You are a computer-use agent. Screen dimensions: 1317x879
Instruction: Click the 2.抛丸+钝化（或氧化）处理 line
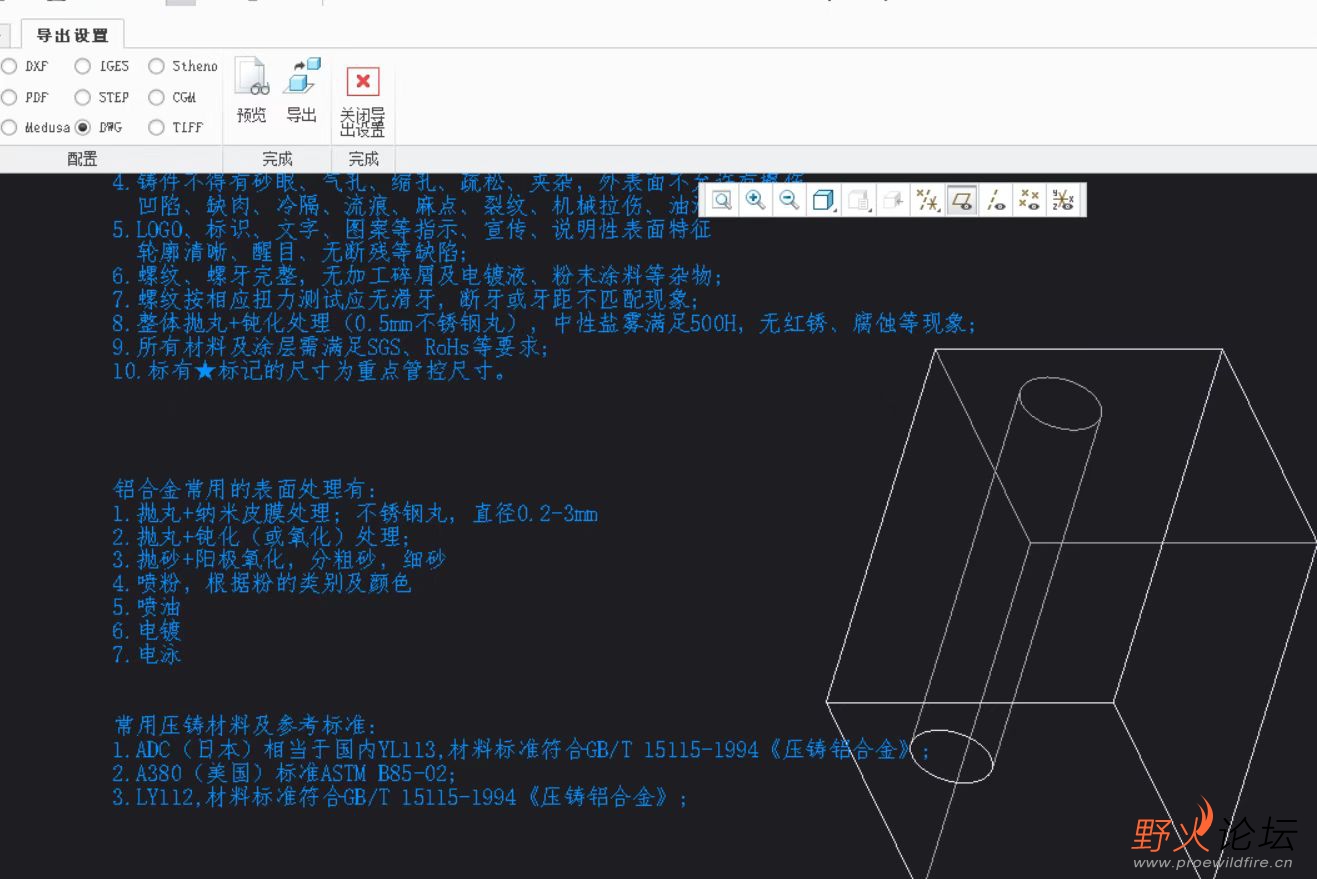pyautogui.click(x=262, y=537)
